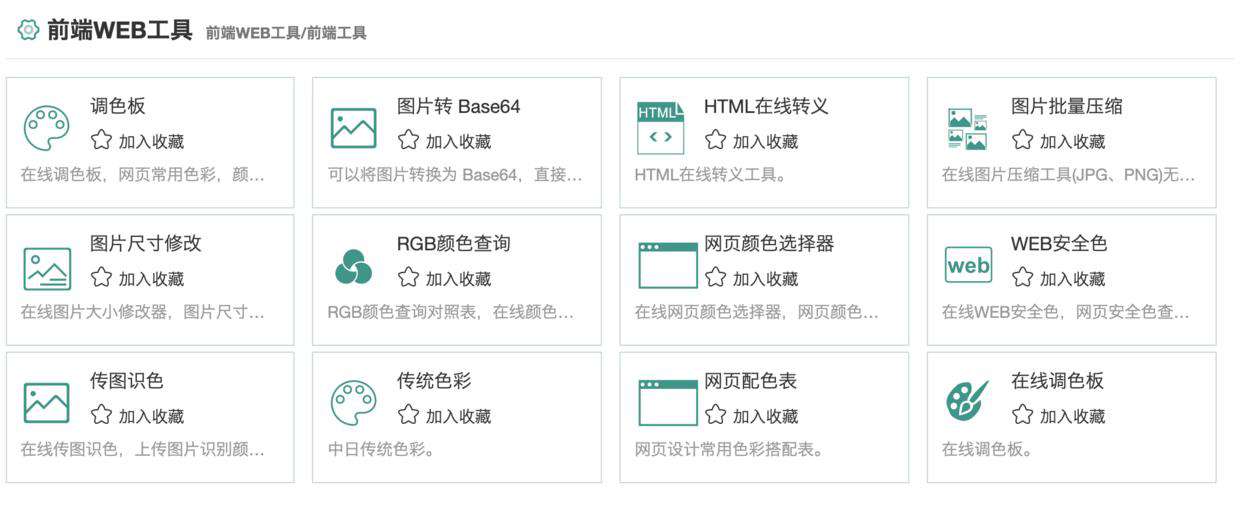Image resolution: width=1240 pixels, height=510 pixels.
Task: Click description 网页设计常用色彩搭配表。
Action: pyautogui.click(x=729, y=449)
